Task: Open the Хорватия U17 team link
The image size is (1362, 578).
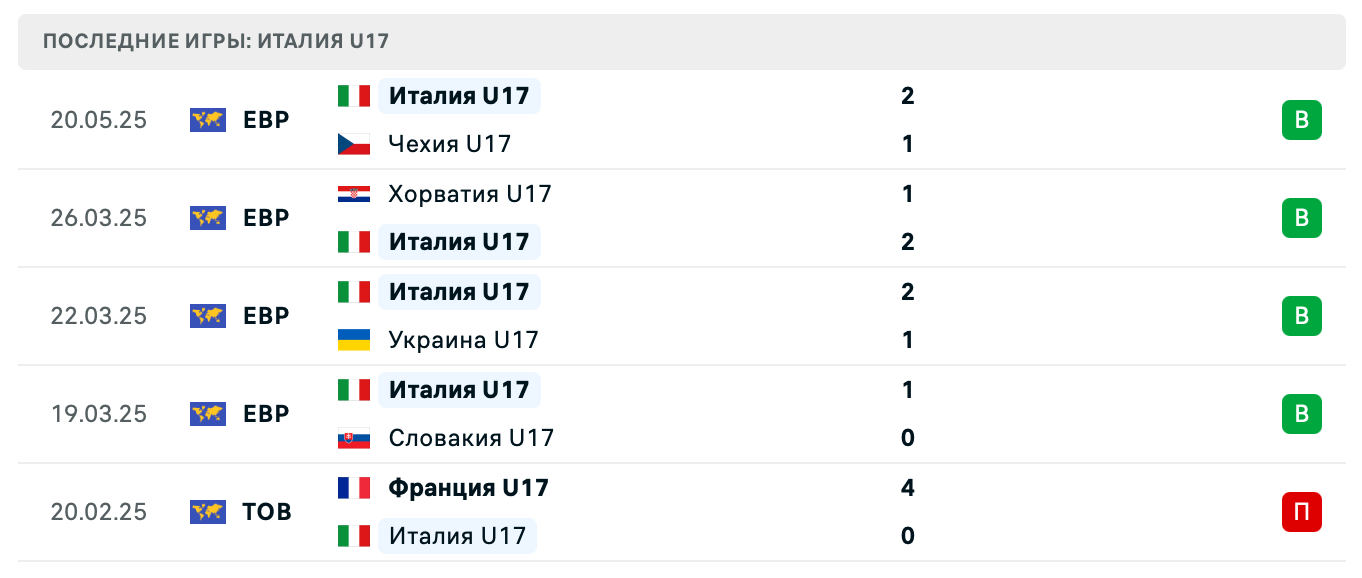Action: click(470, 194)
